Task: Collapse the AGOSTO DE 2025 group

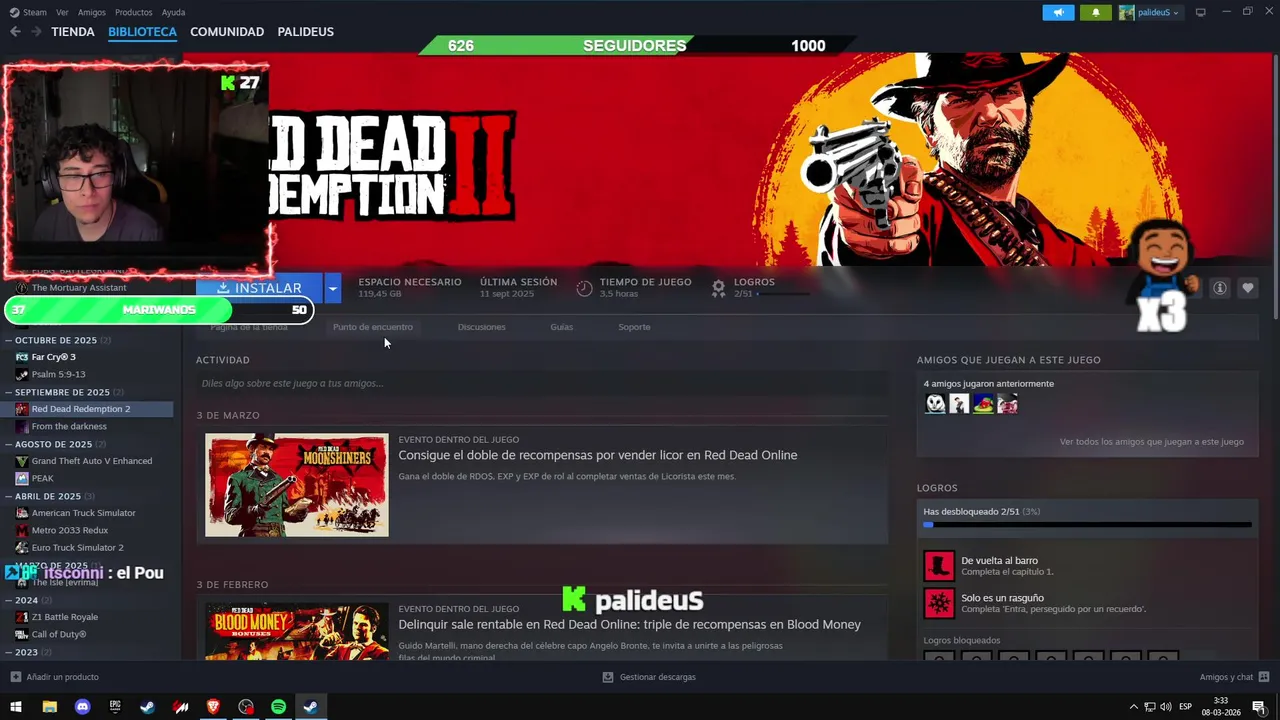Action: [x=9, y=444]
